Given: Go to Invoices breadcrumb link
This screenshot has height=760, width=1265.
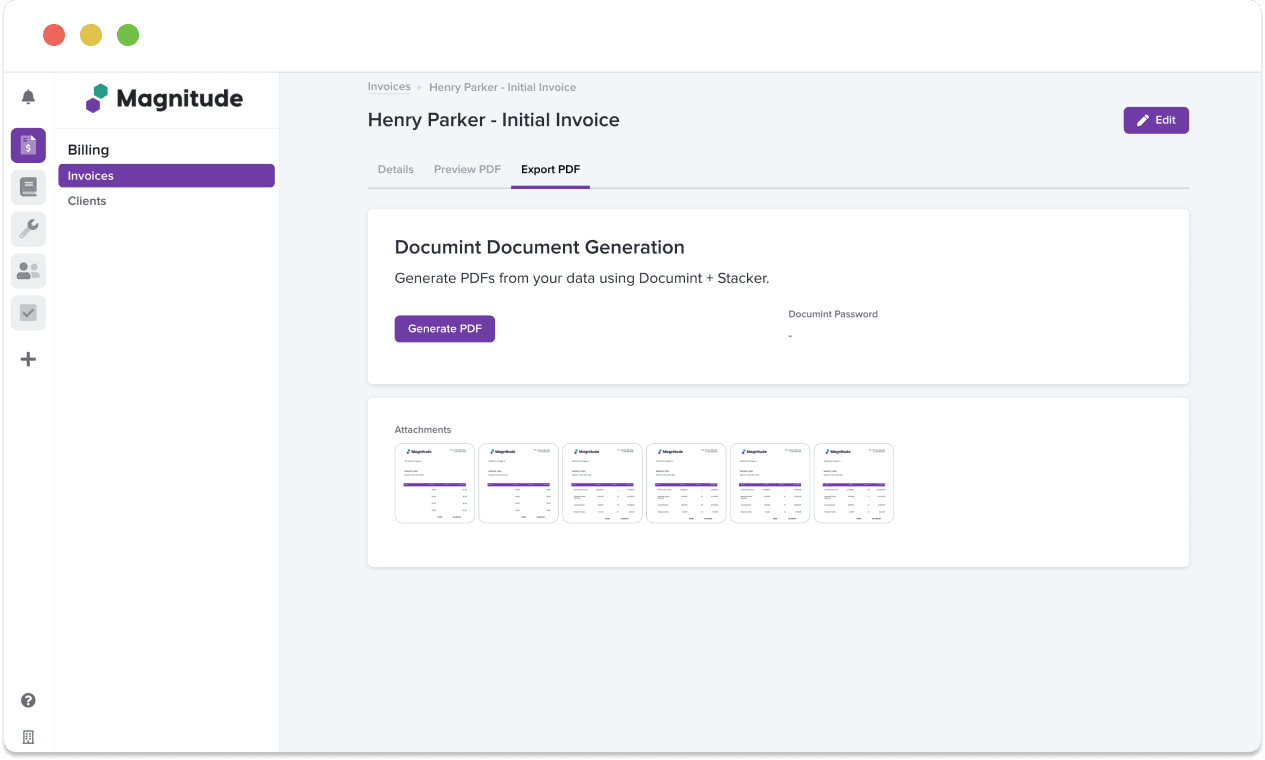Looking at the screenshot, I should (389, 87).
